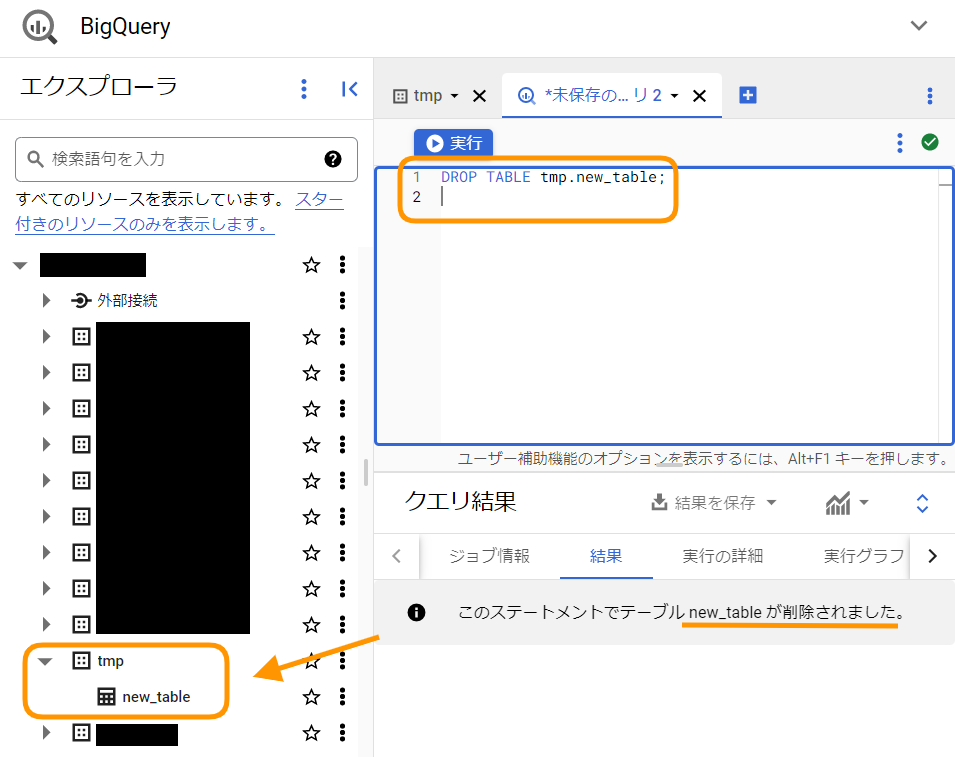Open more options for the top project
Screen dimensions: 955x757
342,264
